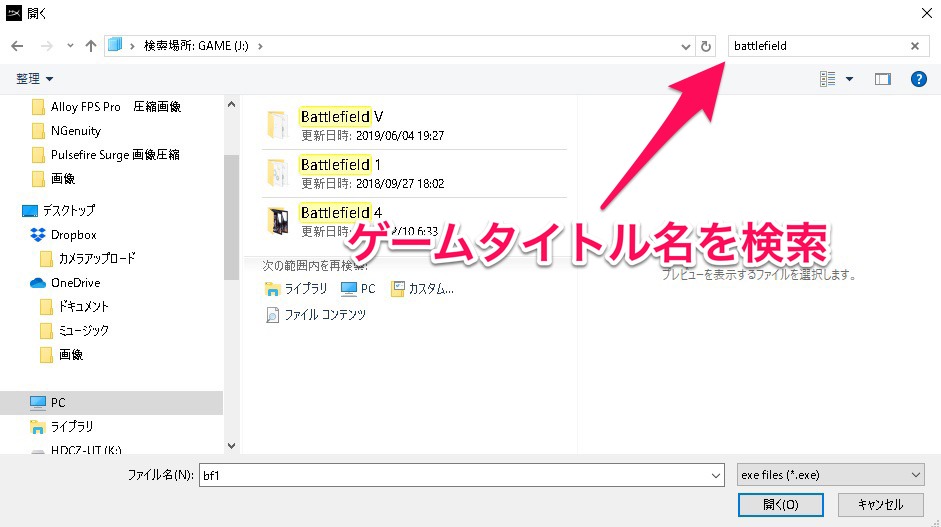Click the address bar location icon
This screenshot has width=941, height=527.
[x=115, y=45]
